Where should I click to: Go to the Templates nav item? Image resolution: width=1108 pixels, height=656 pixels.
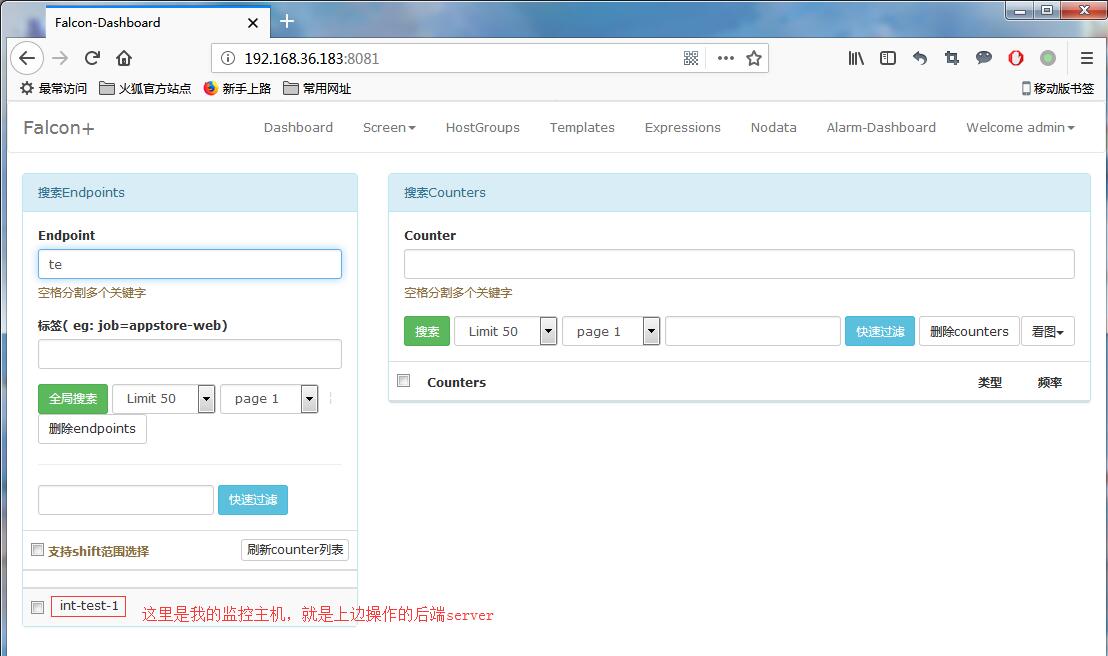coord(582,127)
